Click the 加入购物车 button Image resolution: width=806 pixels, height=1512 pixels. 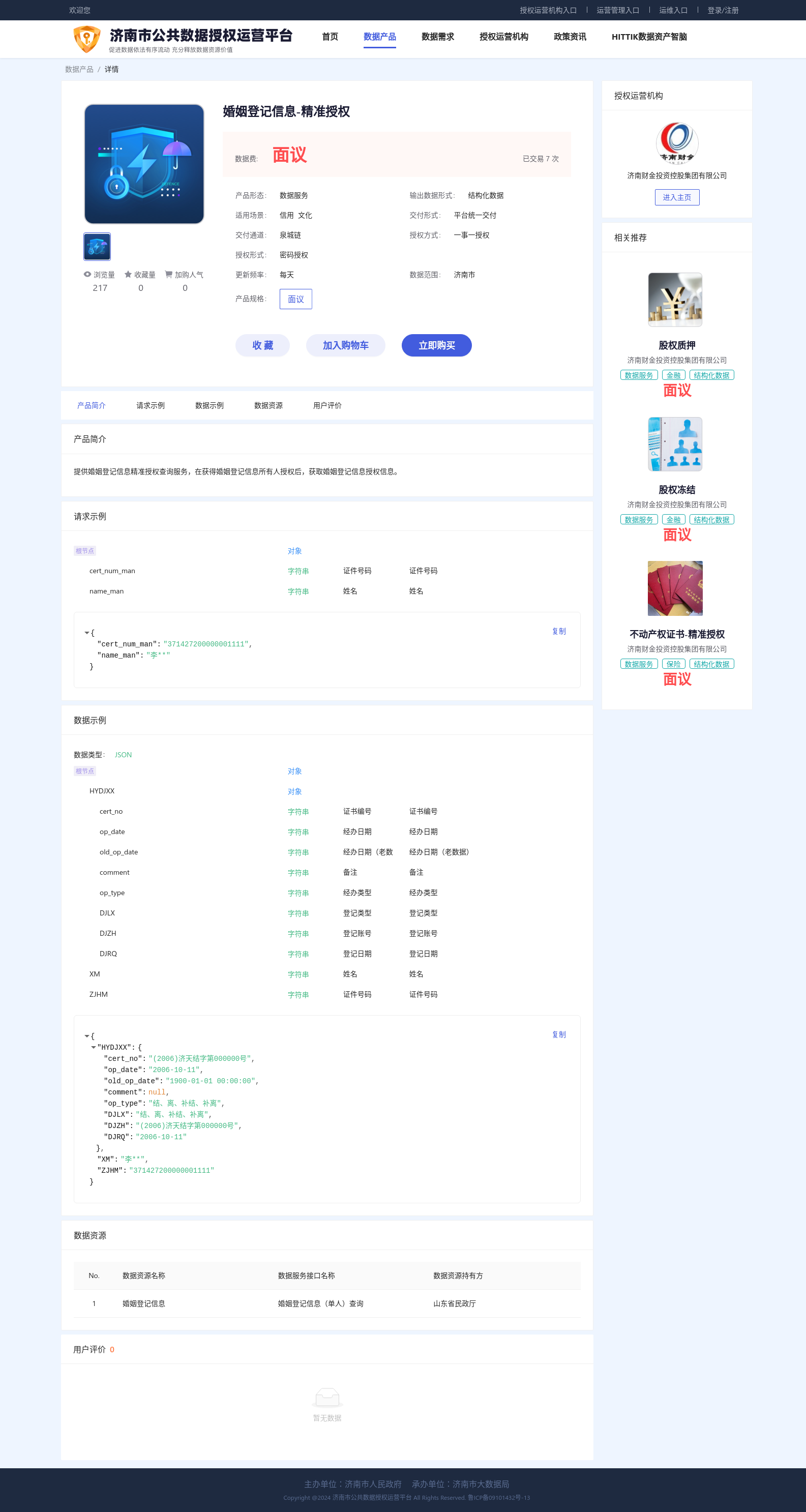point(346,345)
